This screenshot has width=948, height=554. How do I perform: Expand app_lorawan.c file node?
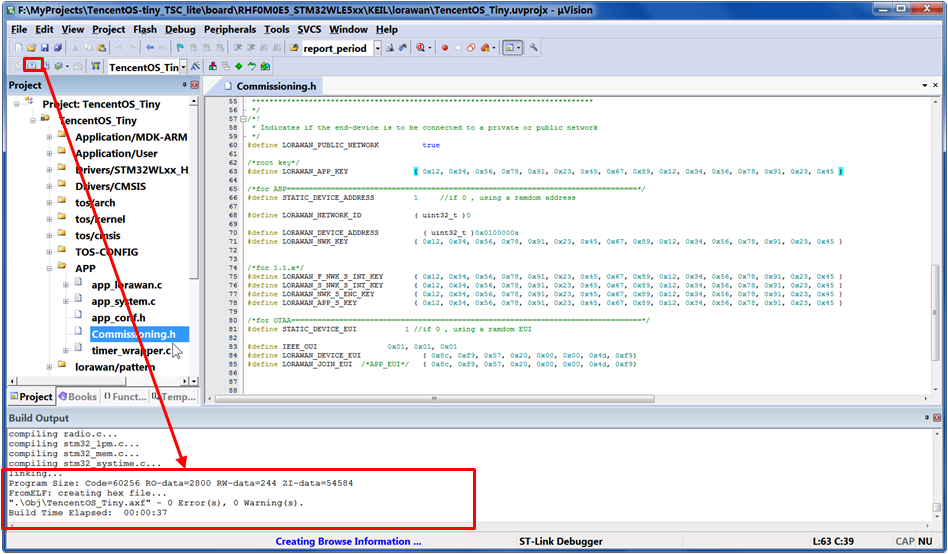(x=66, y=284)
